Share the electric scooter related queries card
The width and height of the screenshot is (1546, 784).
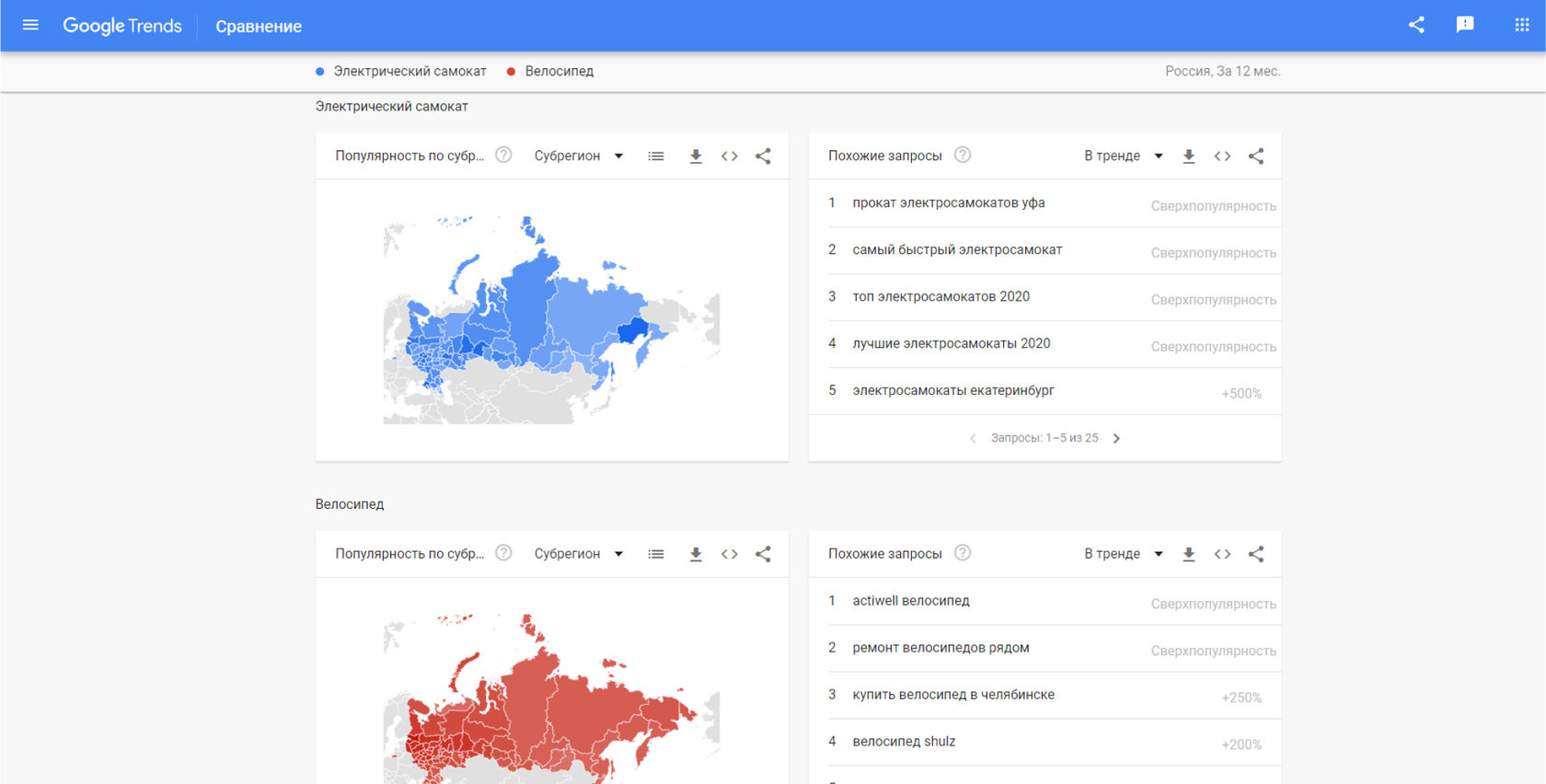(1256, 156)
